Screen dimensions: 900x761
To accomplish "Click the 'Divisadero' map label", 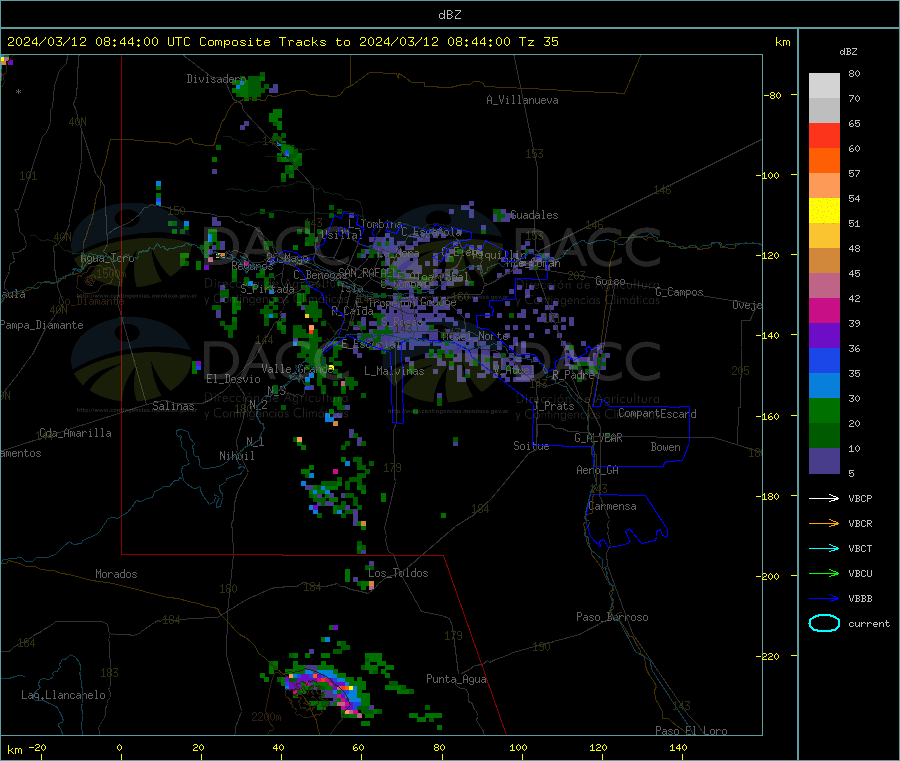I will 216,79.
